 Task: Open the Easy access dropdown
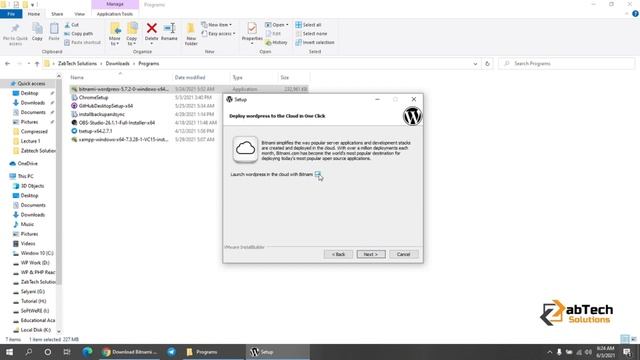[218, 33]
